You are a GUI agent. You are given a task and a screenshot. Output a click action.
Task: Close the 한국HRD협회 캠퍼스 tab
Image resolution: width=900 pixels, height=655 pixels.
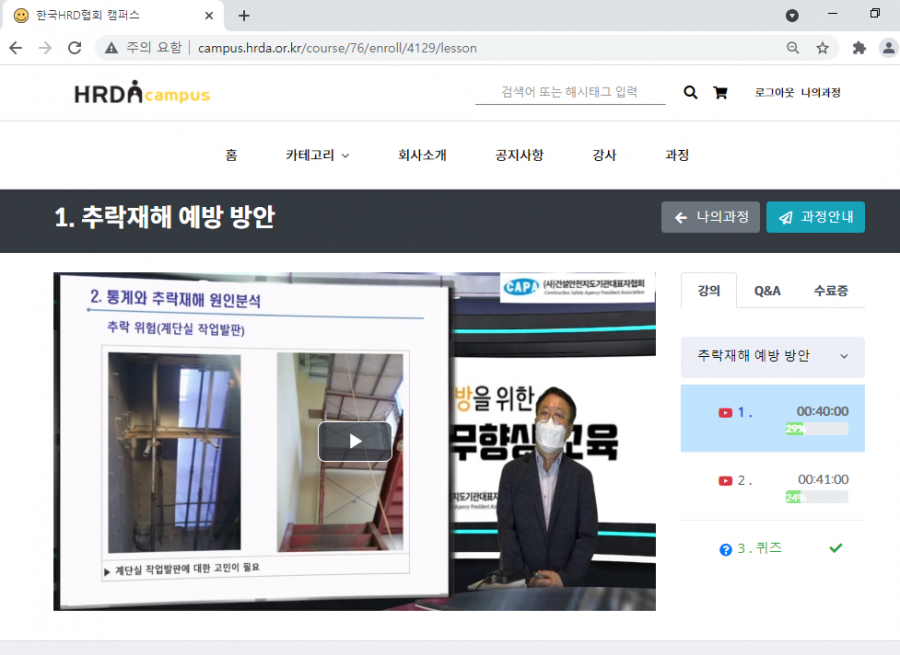209,15
